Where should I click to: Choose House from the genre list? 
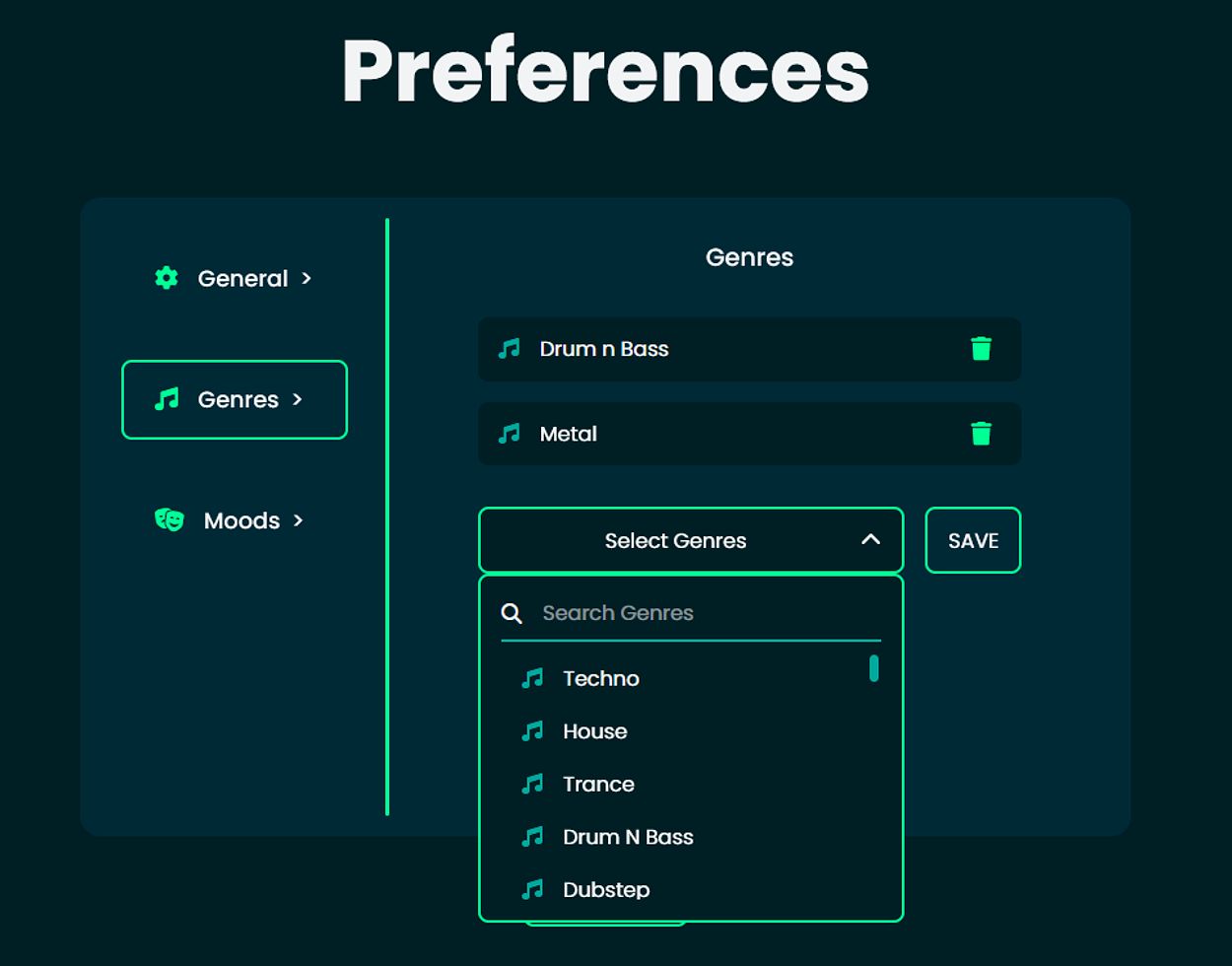point(594,731)
